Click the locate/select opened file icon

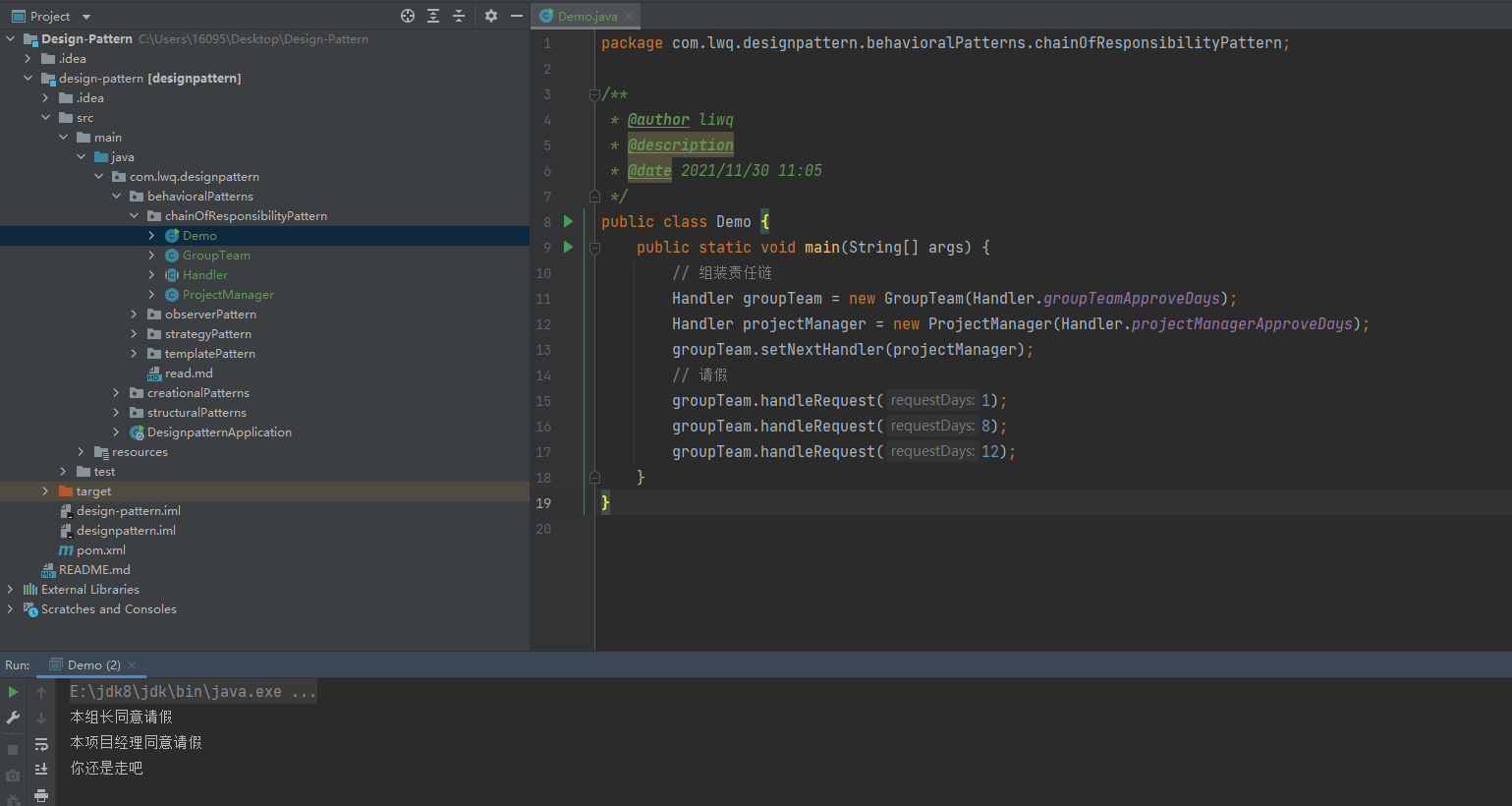pos(408,16)
